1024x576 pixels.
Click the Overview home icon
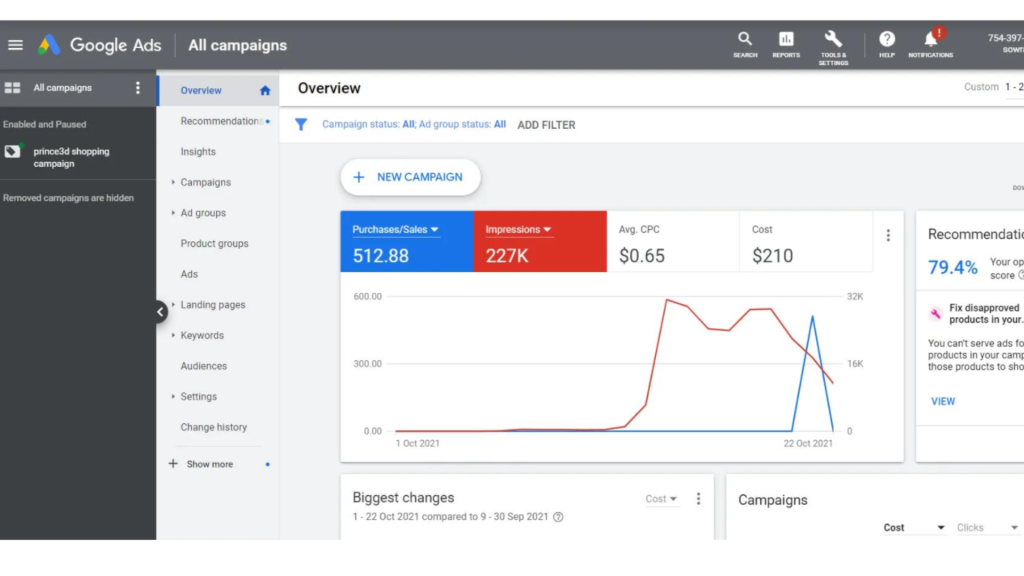point(264,91)
